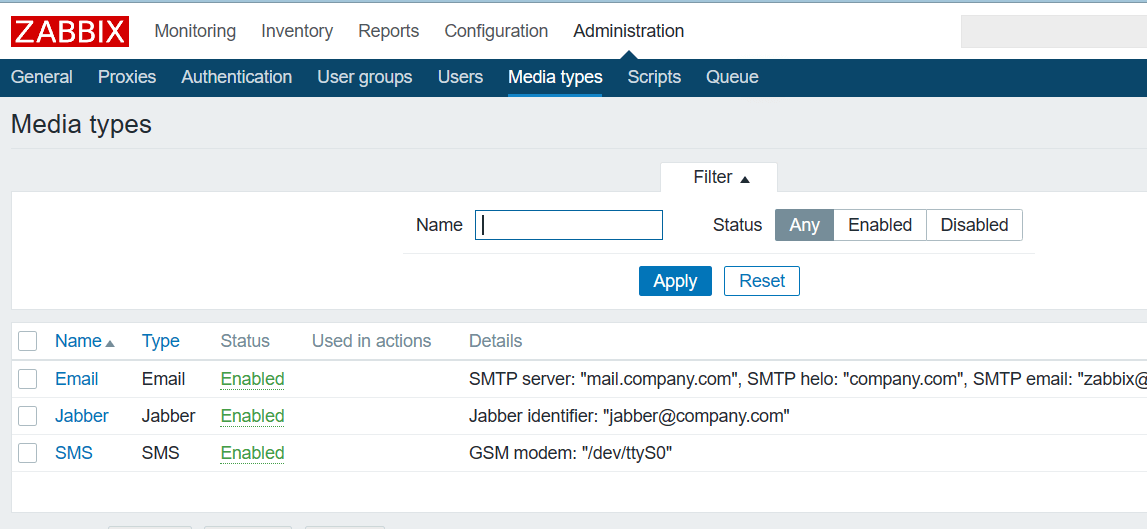
Task: Click the search box in top bar
Action: tap(1053, 31)
